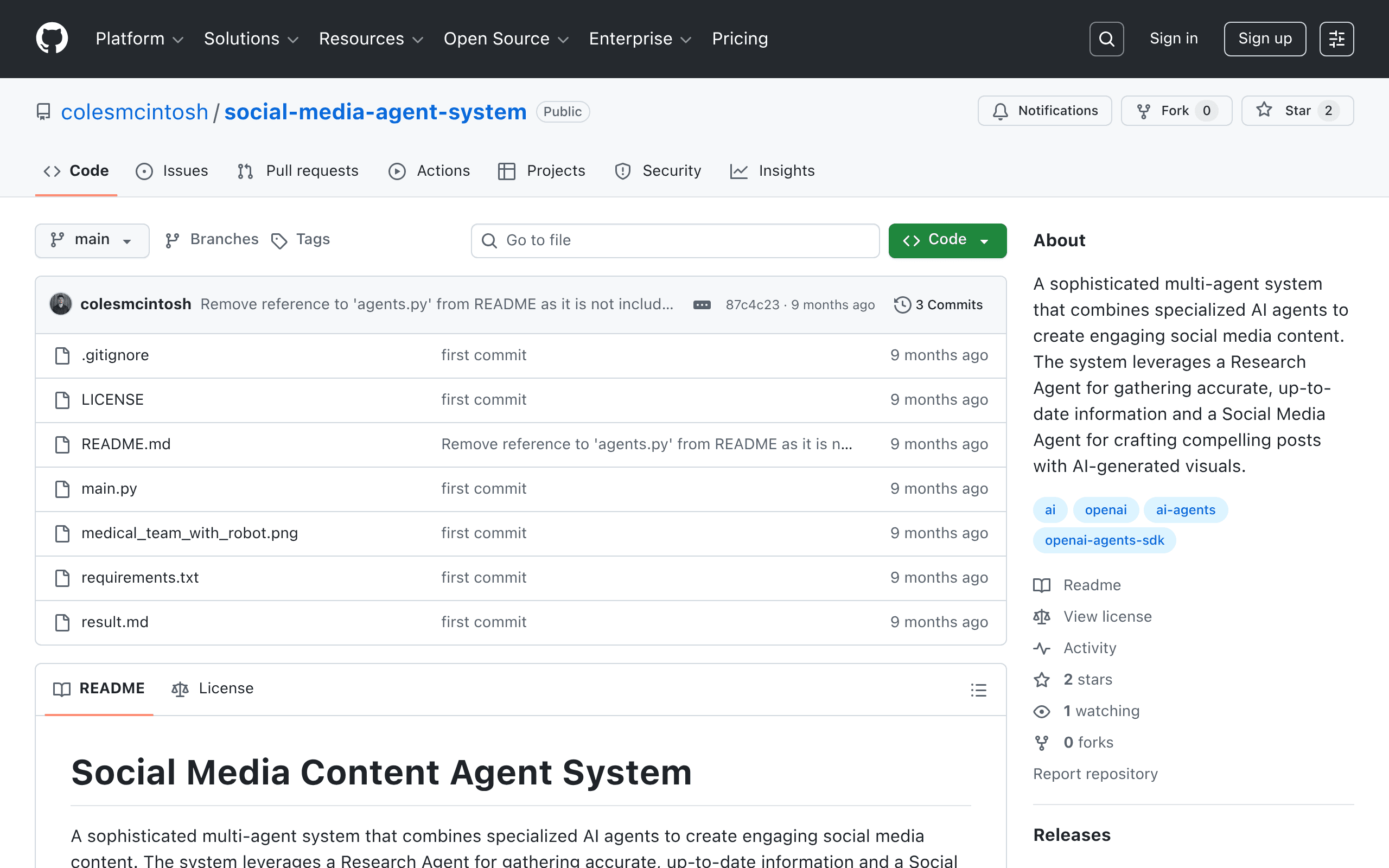Open the openai-agents-sdk topic tag
The image size is (1389, 868).
(1104, 540)
